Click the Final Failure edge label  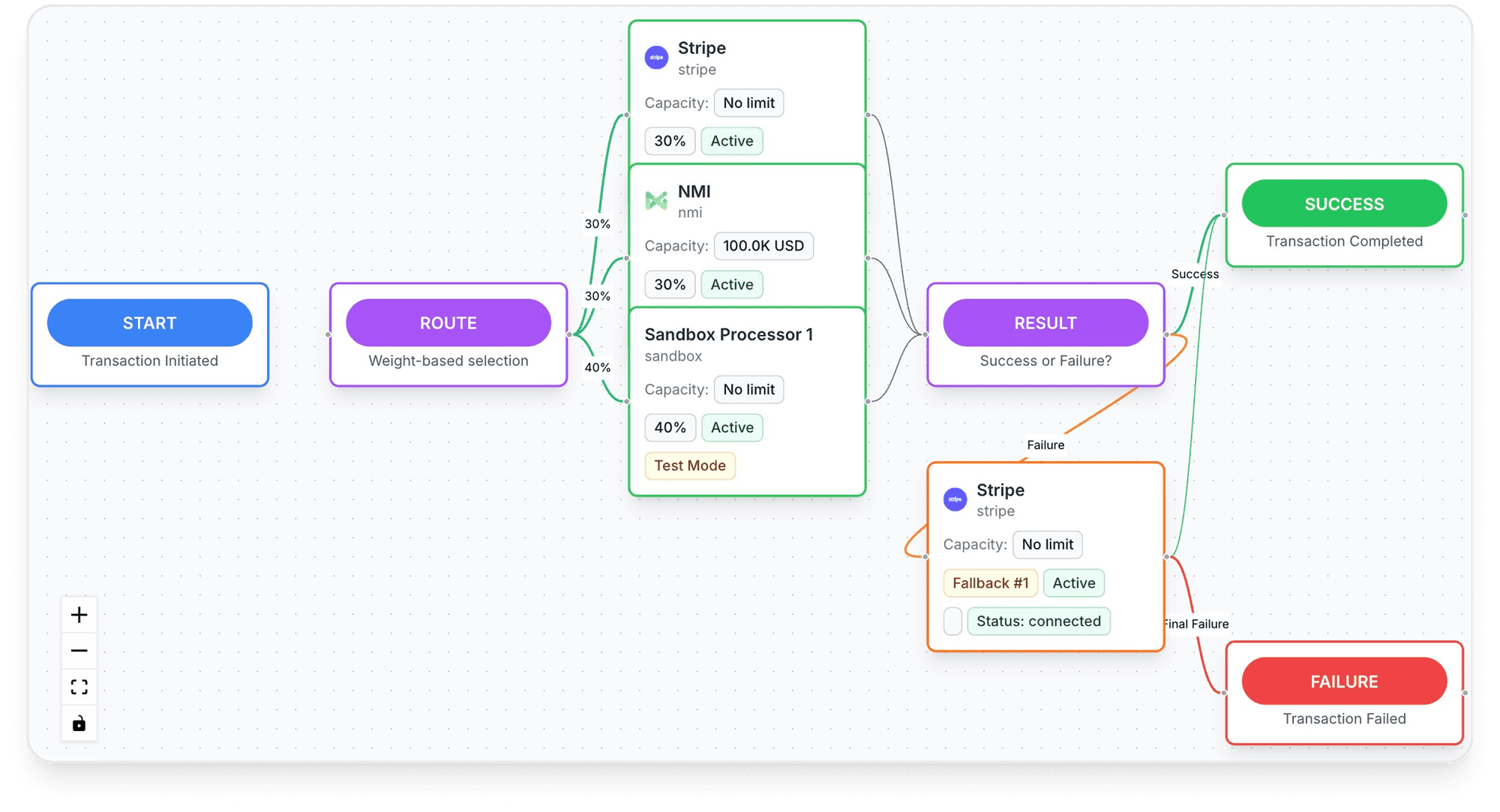coord(1196,624)
